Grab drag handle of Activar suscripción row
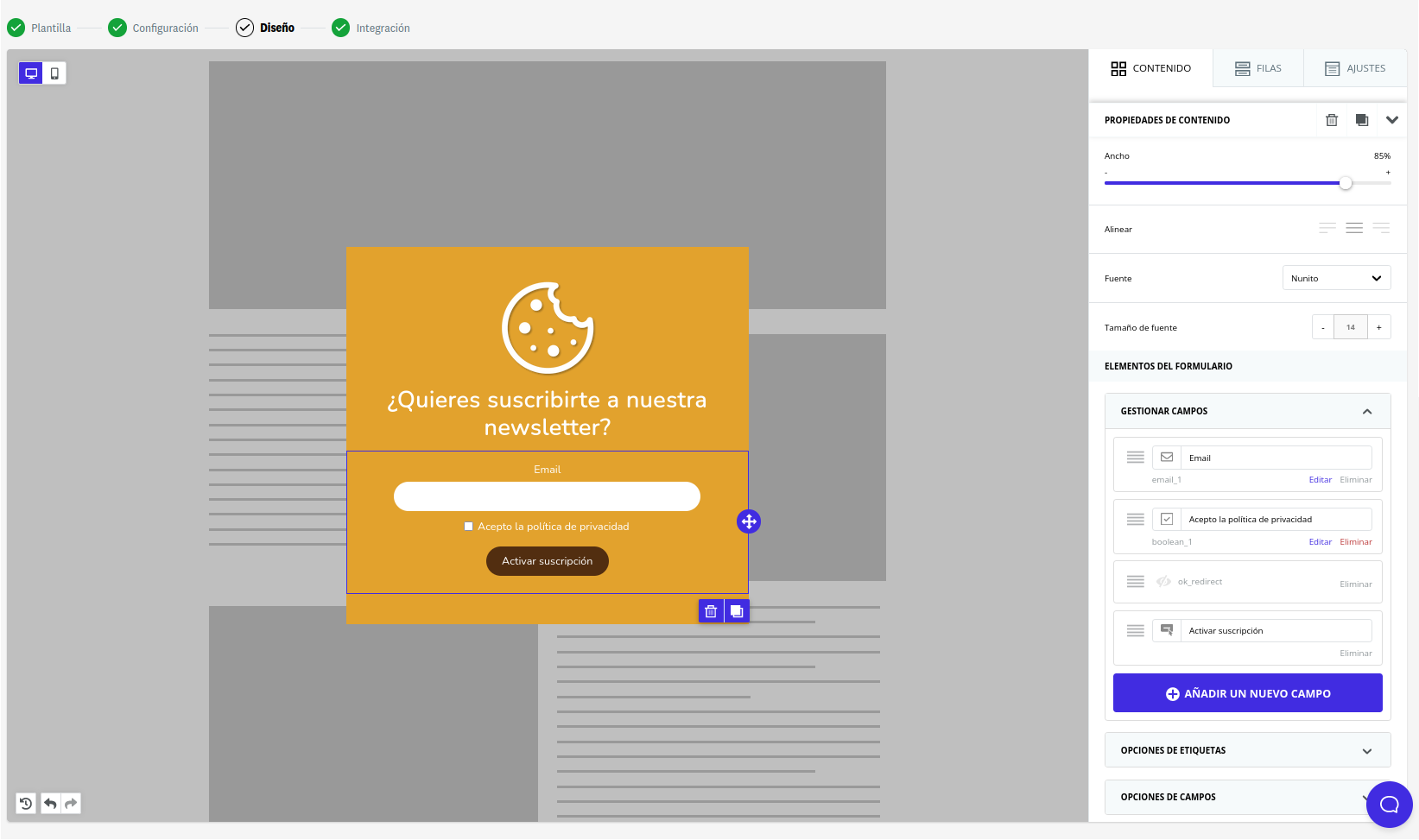This screenshot has height=840, width=1419. (1136, 630)
